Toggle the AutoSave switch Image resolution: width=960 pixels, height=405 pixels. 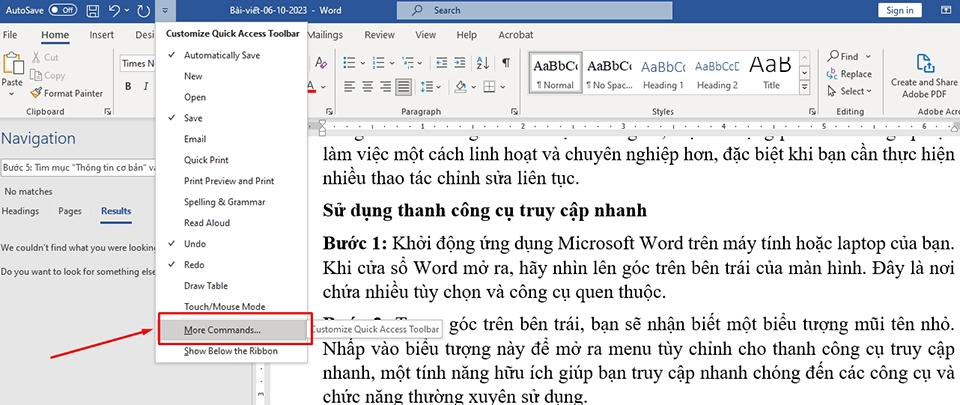[62, 10]
